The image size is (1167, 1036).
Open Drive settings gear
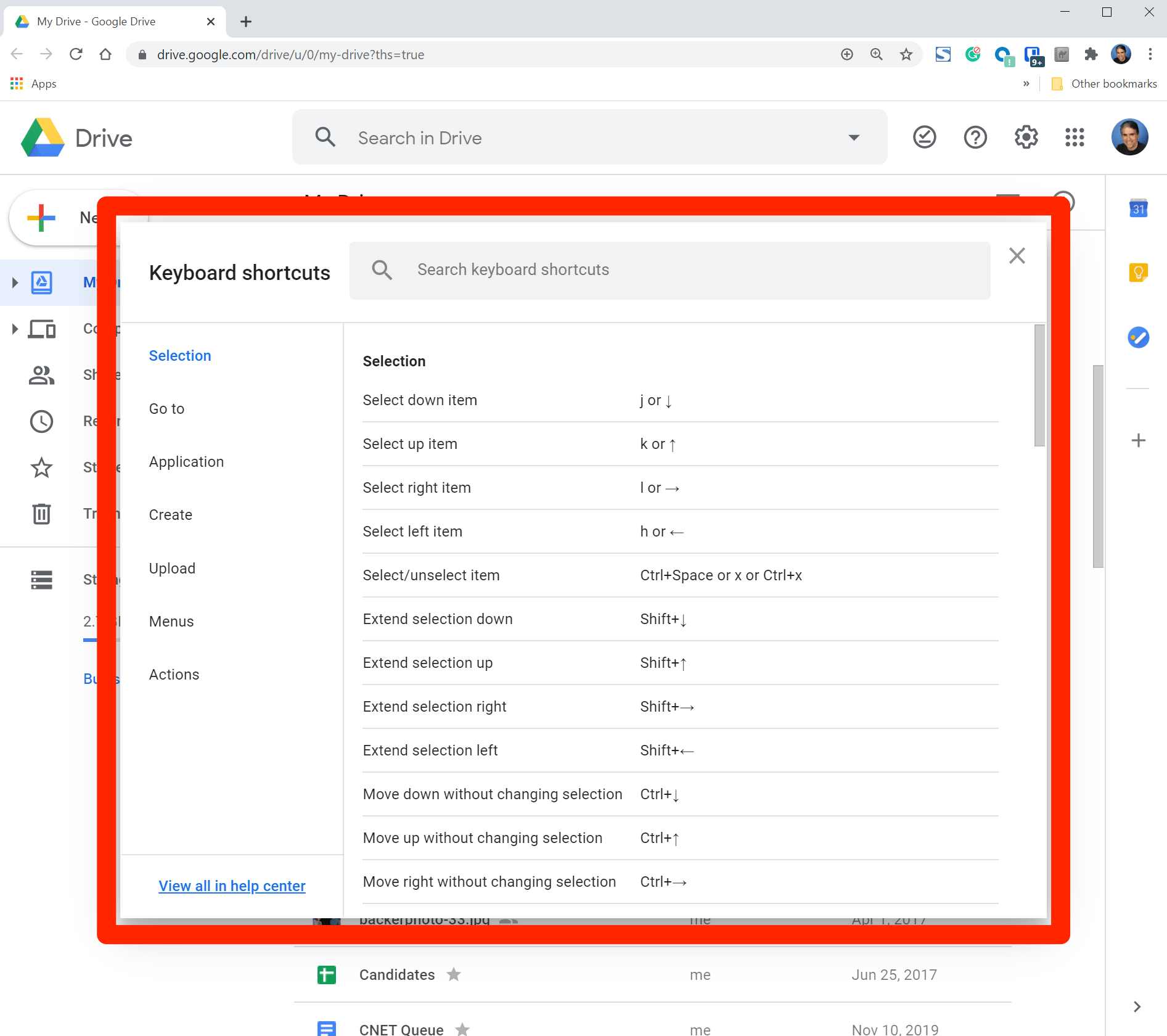point(1025,138)
